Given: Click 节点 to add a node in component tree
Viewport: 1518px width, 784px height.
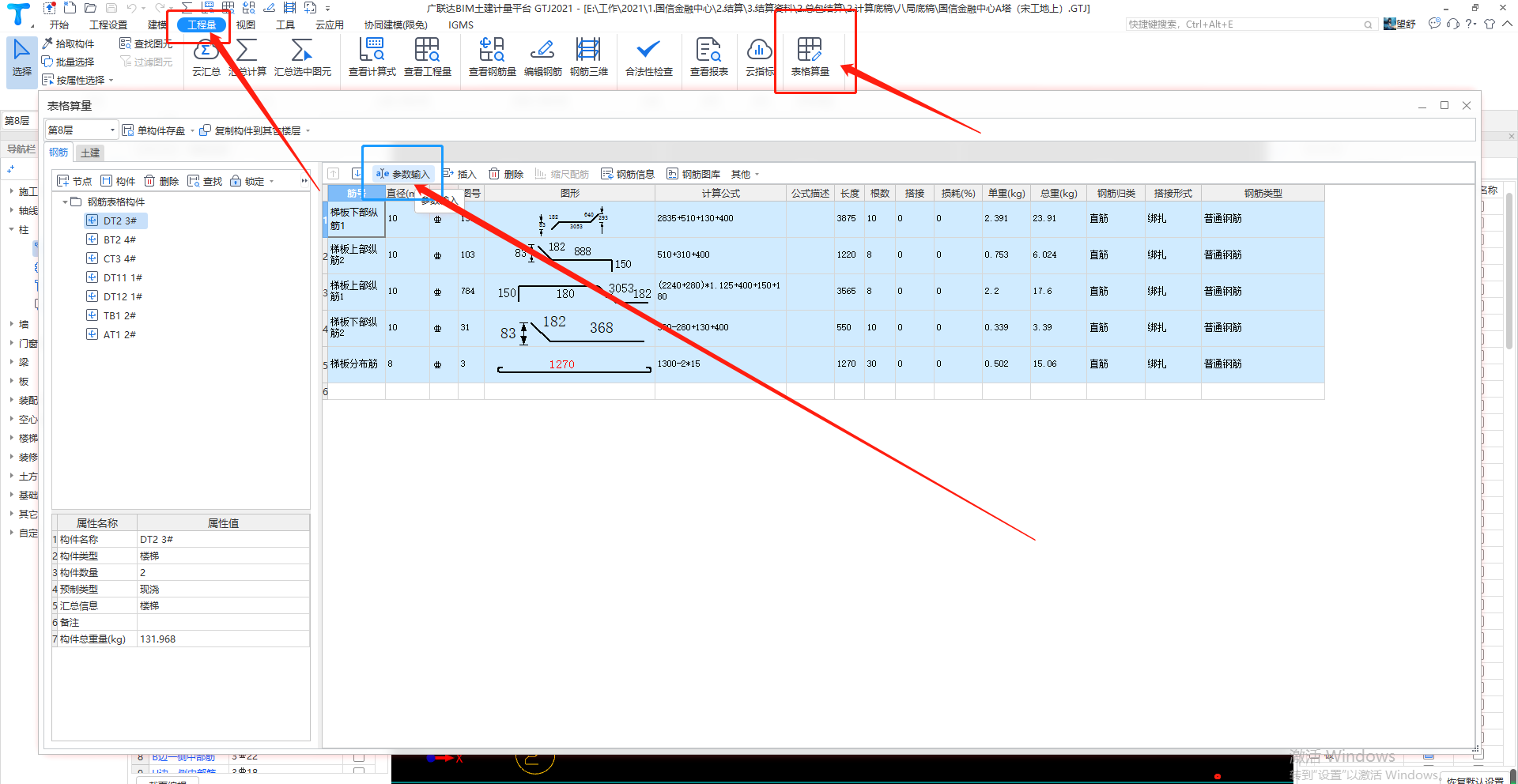Looking at the screenshot, I should pyautogui.click(x=75, y=181).
